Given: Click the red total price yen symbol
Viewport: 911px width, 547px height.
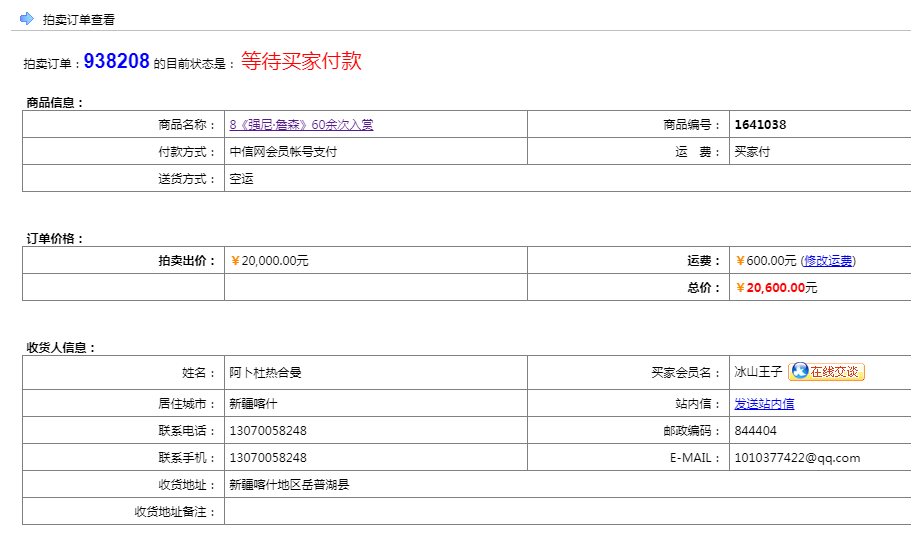Looking at the screenshot, I should (740, 288).
